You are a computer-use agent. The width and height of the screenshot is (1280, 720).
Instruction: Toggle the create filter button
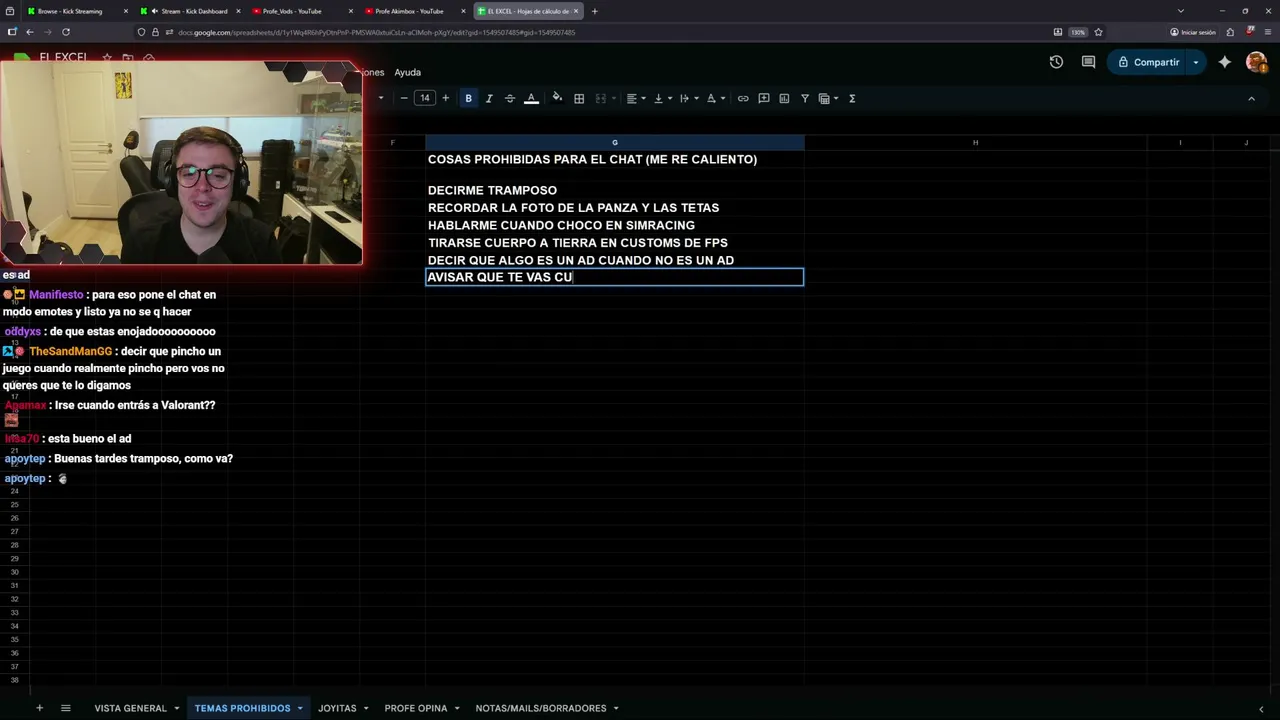point(805,98)
